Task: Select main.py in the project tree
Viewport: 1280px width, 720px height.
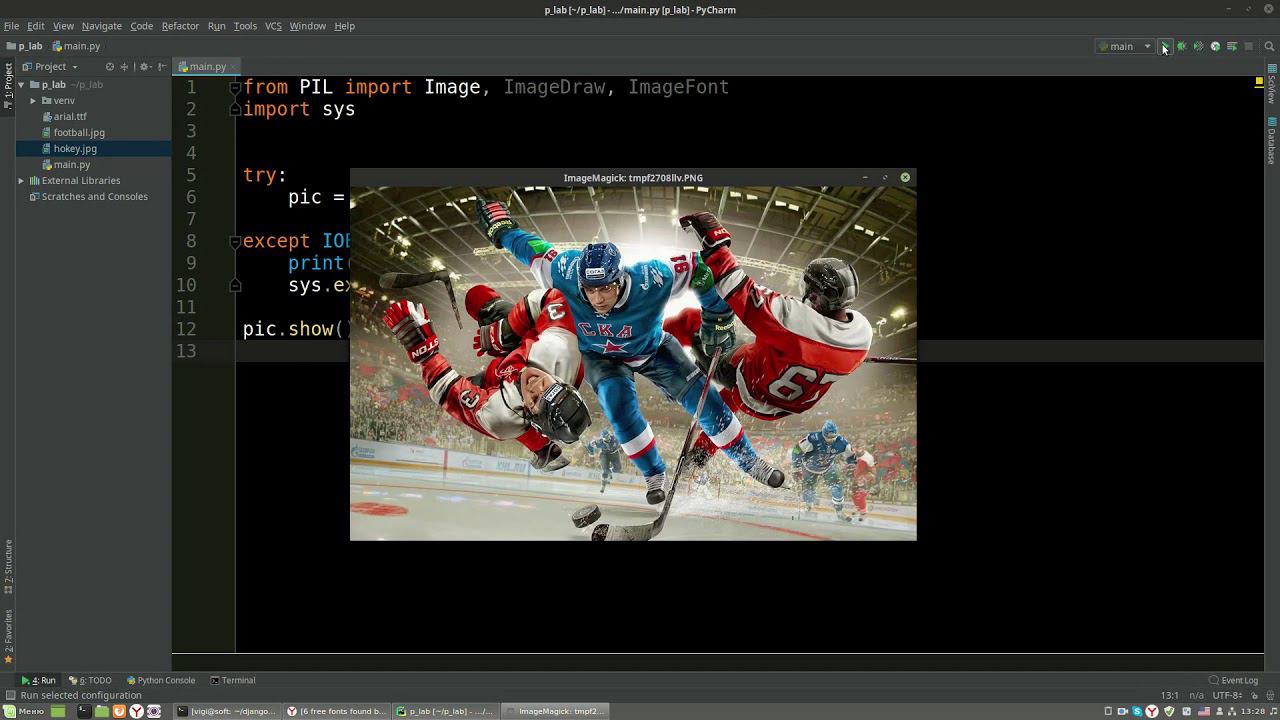Action: pyautogui.click(x=72, y=165)
